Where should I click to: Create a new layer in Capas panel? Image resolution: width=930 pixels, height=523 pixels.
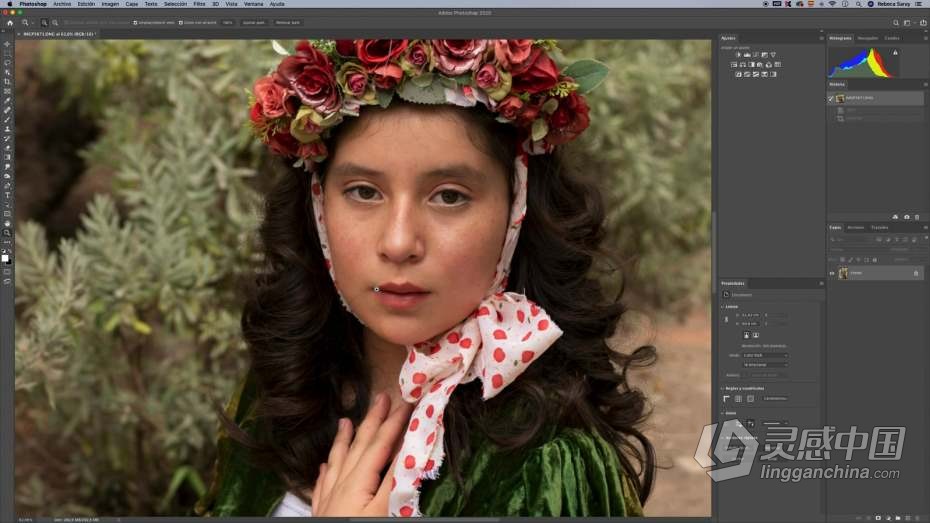(x=907, y=518)
